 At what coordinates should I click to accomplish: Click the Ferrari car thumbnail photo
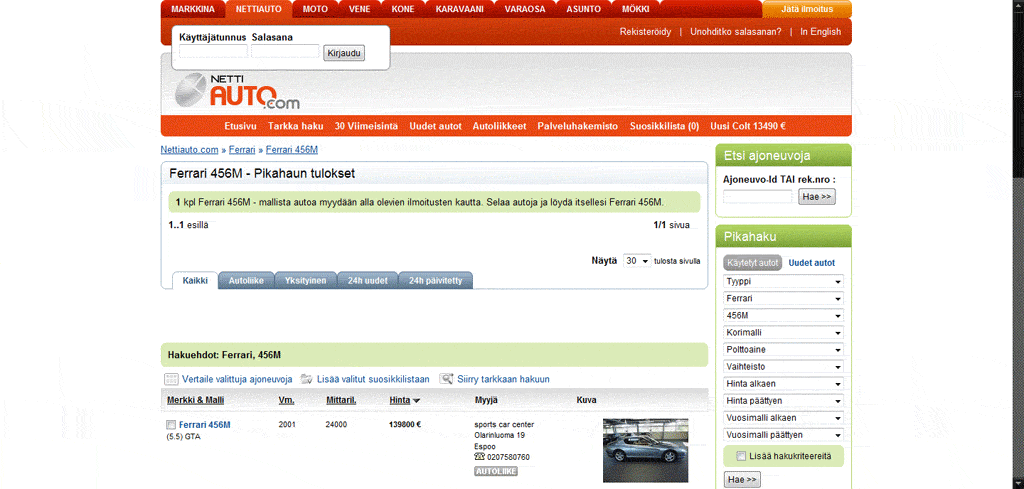[645, 450]
